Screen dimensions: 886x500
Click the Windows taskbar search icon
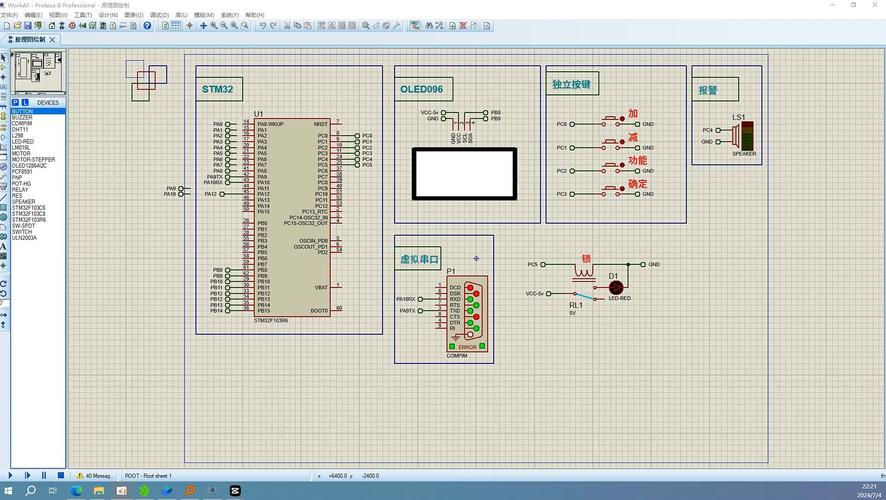pos(31,490)
